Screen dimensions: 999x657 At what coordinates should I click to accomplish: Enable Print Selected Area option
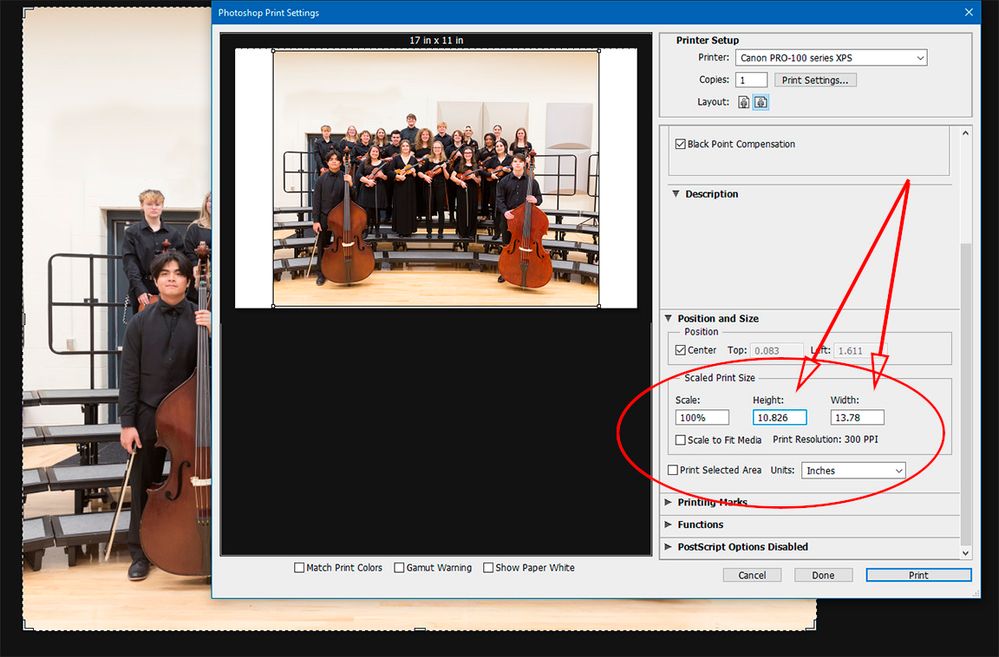673,470
